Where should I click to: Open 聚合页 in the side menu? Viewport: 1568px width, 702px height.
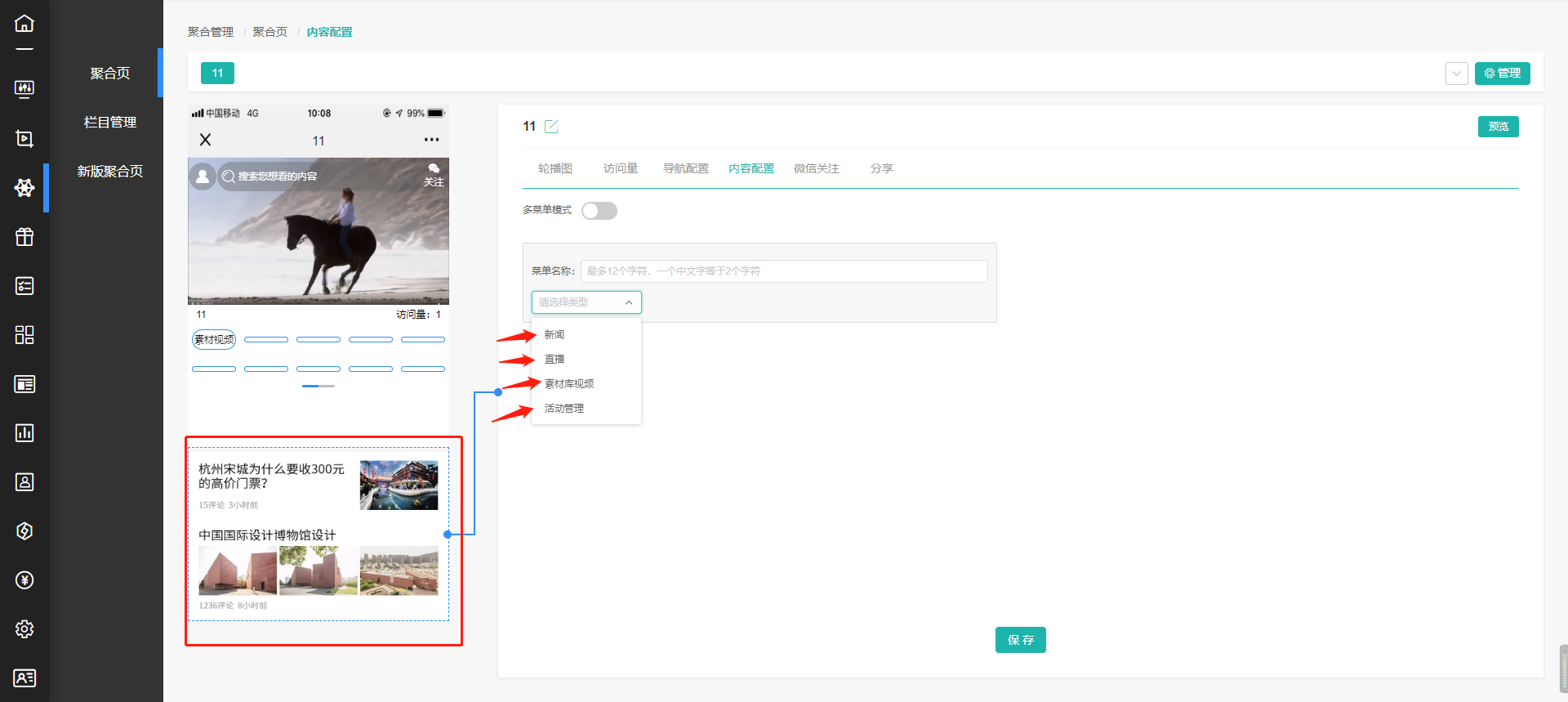pos(110,74)
